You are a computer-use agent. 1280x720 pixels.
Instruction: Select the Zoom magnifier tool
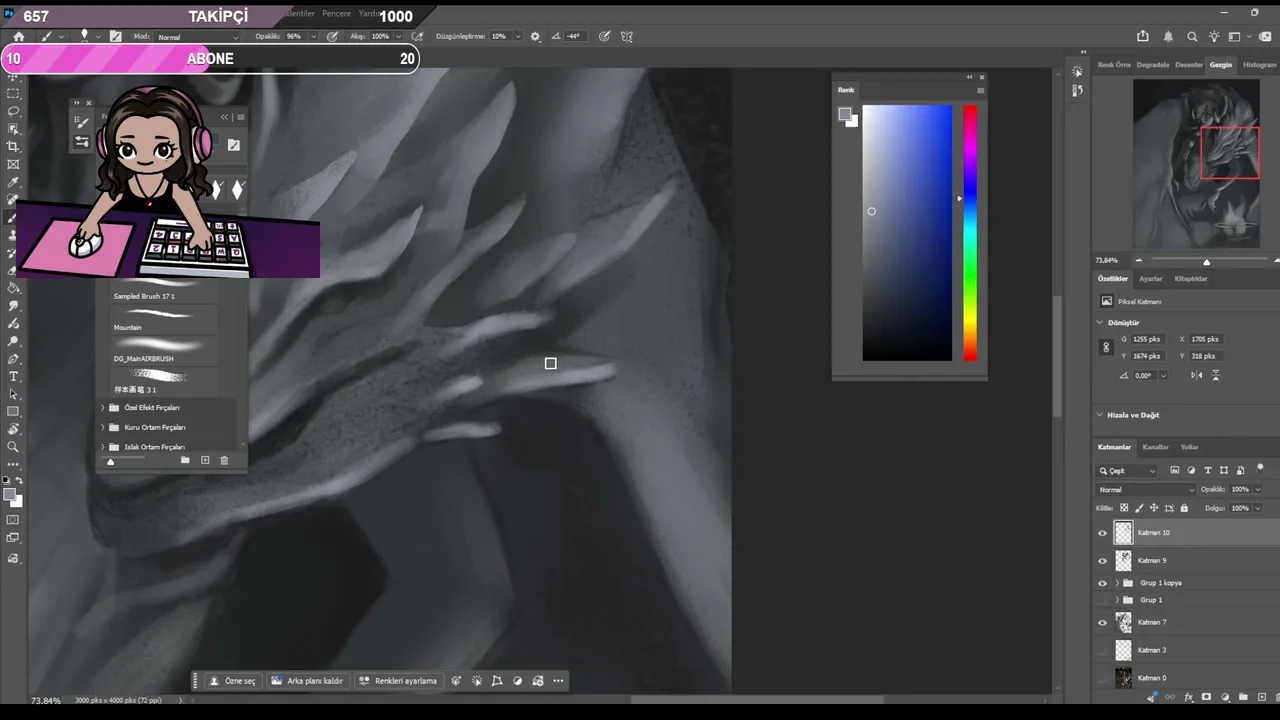[13, 447]
